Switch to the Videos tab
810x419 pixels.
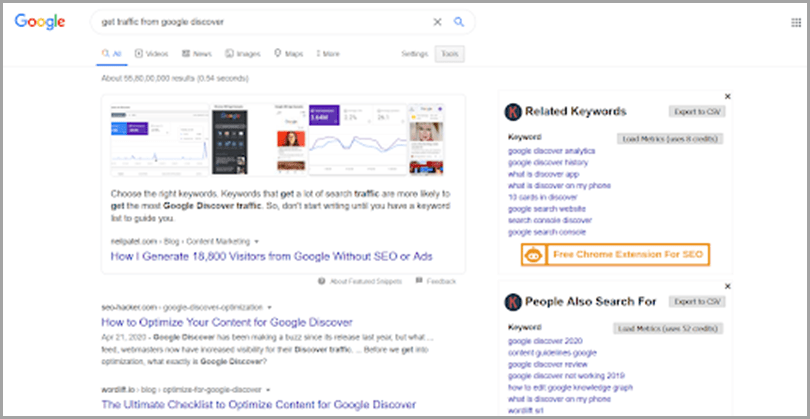pyautogui.click(x=151, y=54)
